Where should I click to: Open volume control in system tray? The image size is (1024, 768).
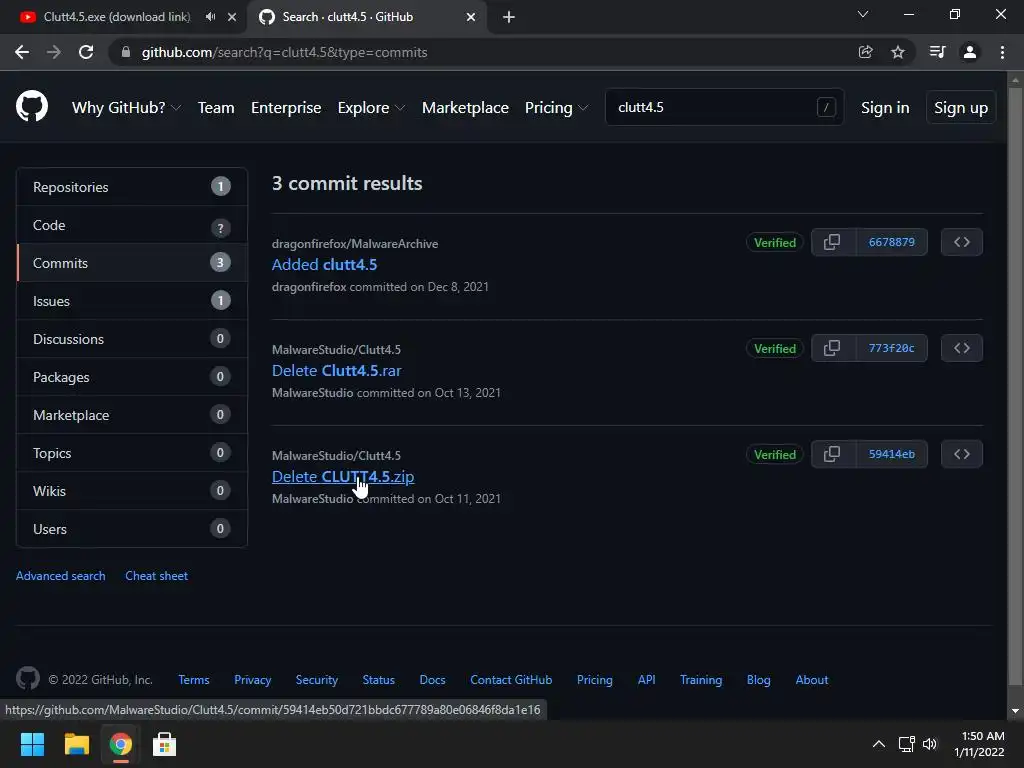point(930,744)
